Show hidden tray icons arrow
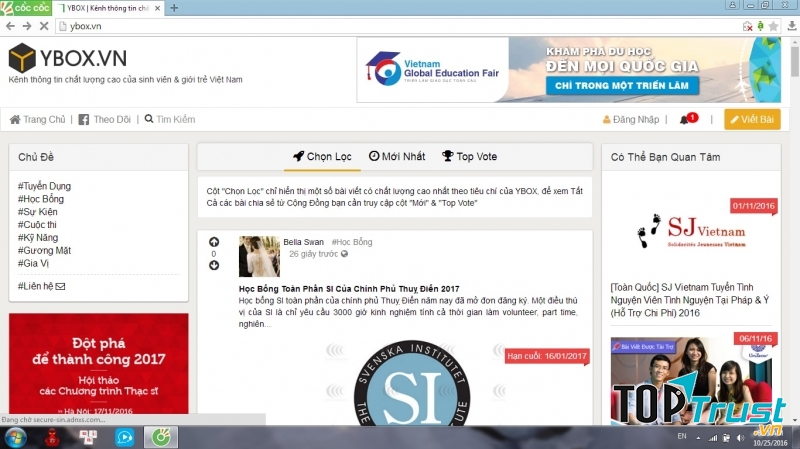The image size is (800, 449). 698,438
